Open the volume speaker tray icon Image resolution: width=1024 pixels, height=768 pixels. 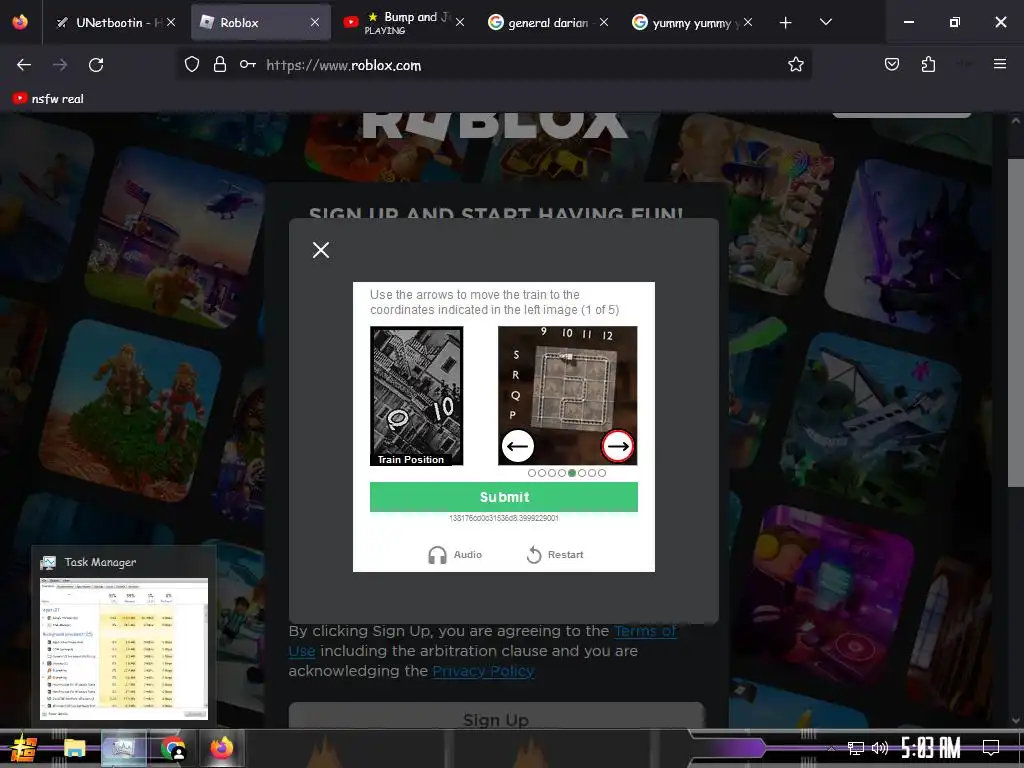880,748
